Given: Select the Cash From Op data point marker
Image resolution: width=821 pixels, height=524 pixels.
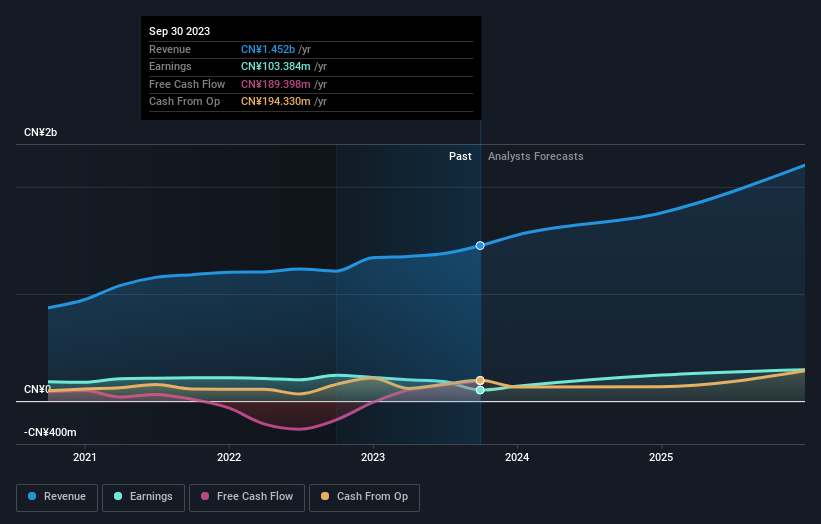Looking at the screenshot, I should click(480, 381).
